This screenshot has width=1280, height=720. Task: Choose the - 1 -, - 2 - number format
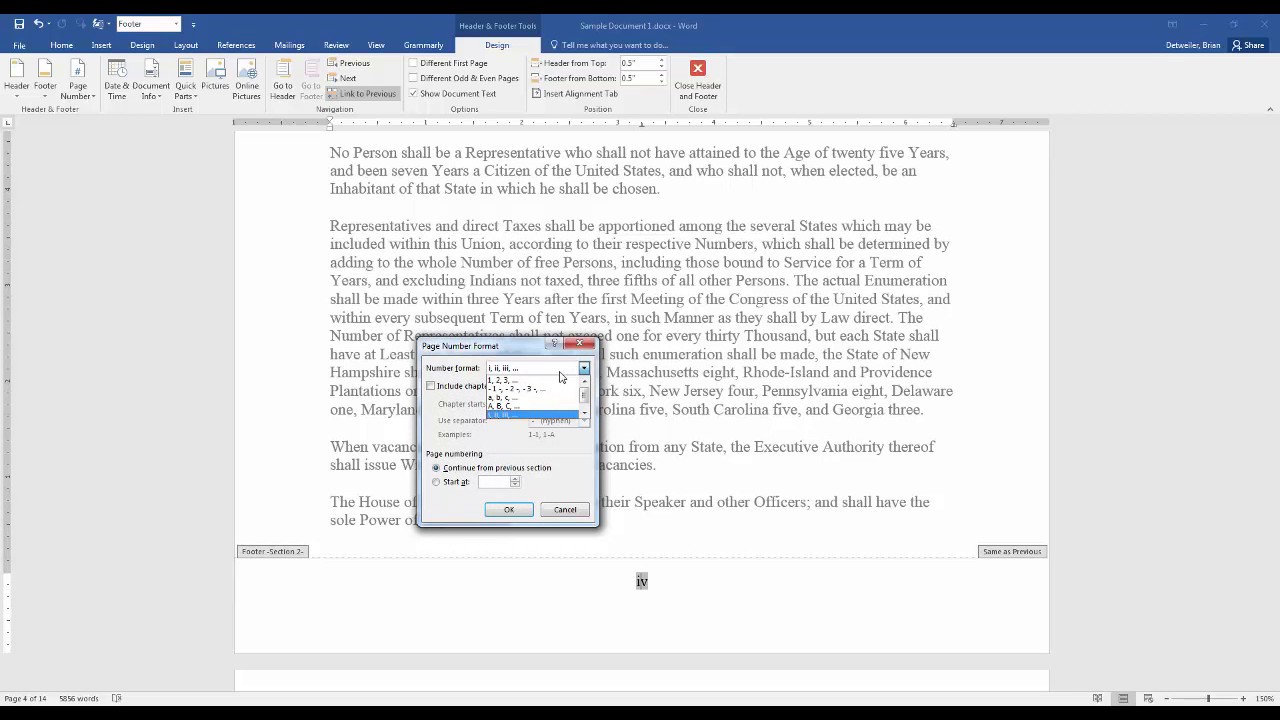click(532, 388)
